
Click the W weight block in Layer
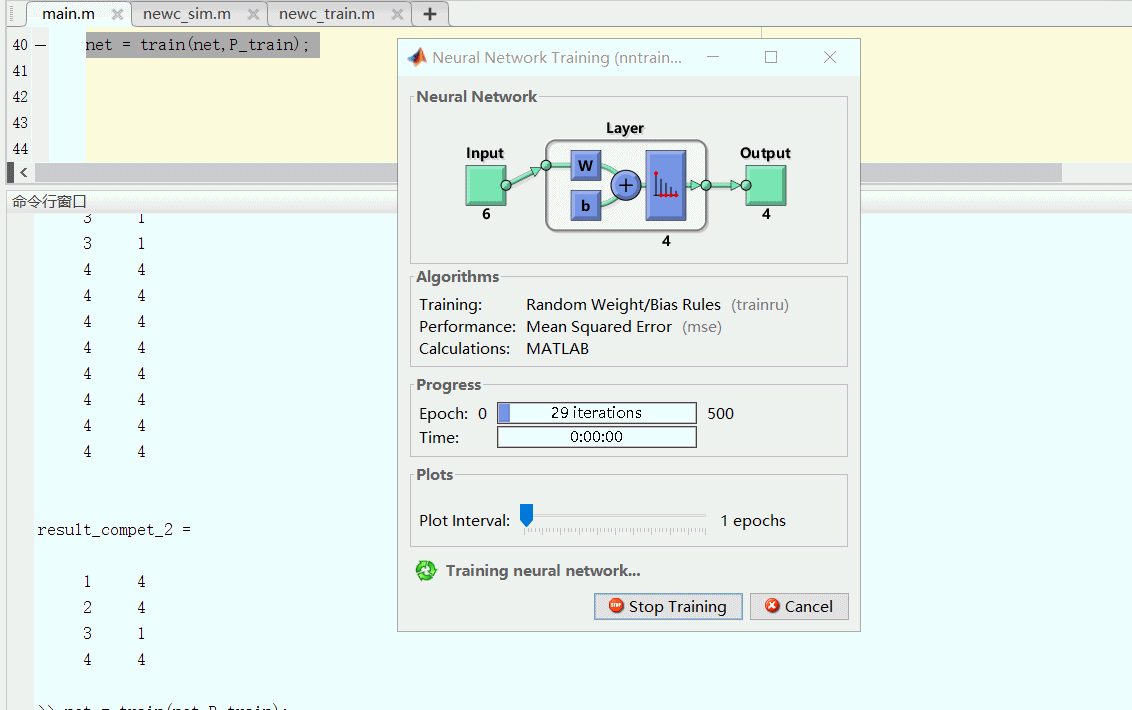585,165
